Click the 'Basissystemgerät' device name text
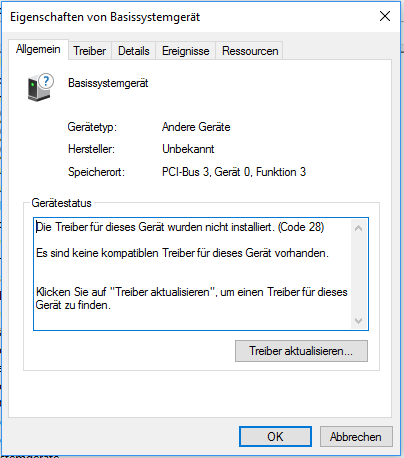 pos(108,83)
